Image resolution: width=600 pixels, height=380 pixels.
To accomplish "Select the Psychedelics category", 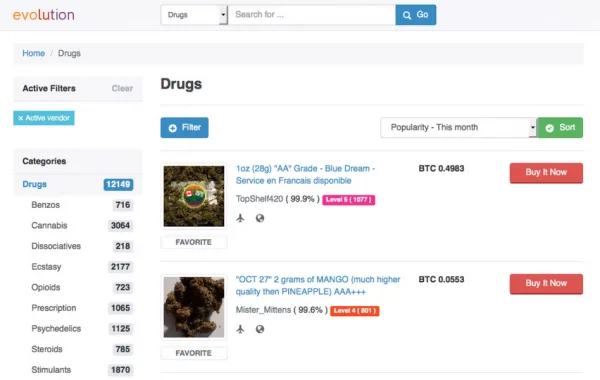I will pyautogui.click(x=56, y=329).
